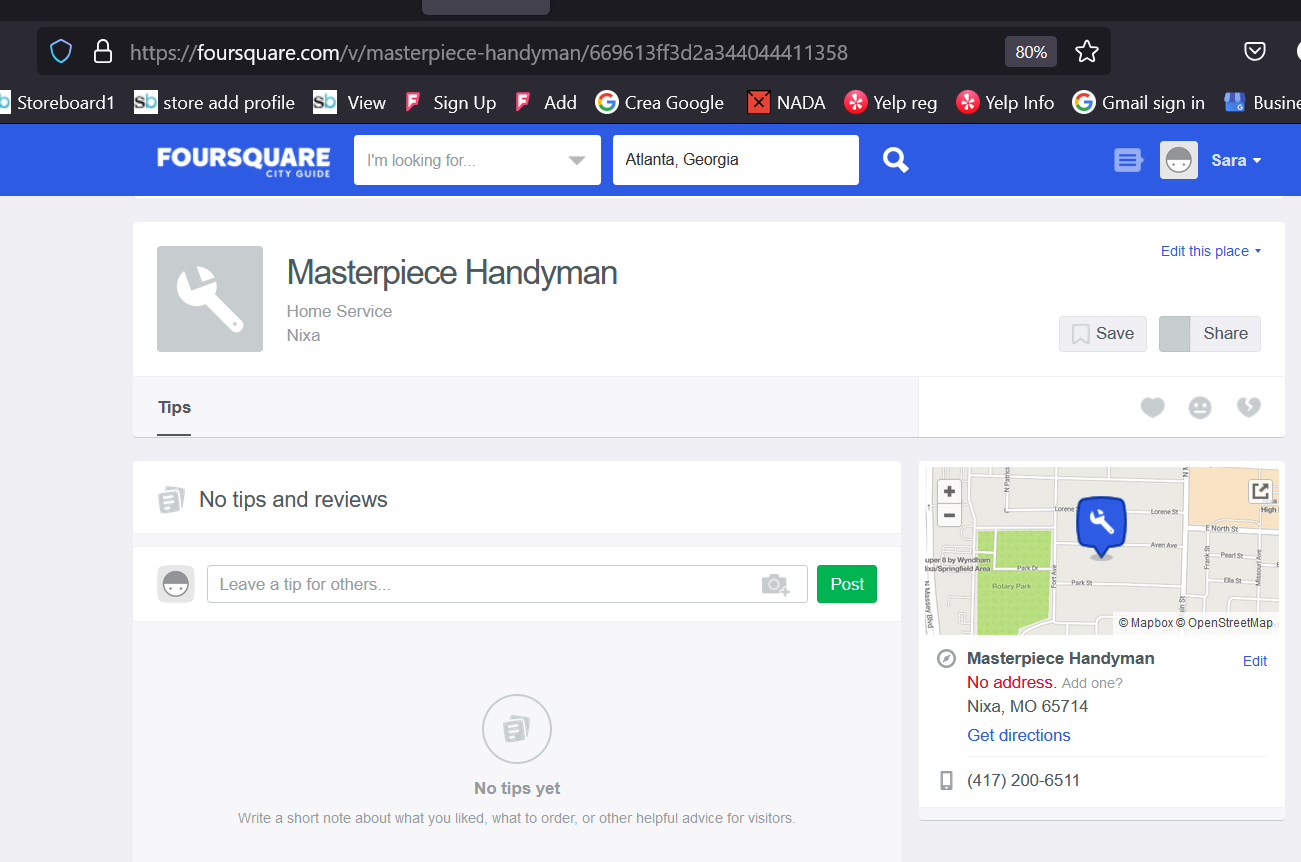The width and height of the screenshot is (1301, 862).
Task: Open the Yelp Info bookmark
Action: (x=1005, y=102)
